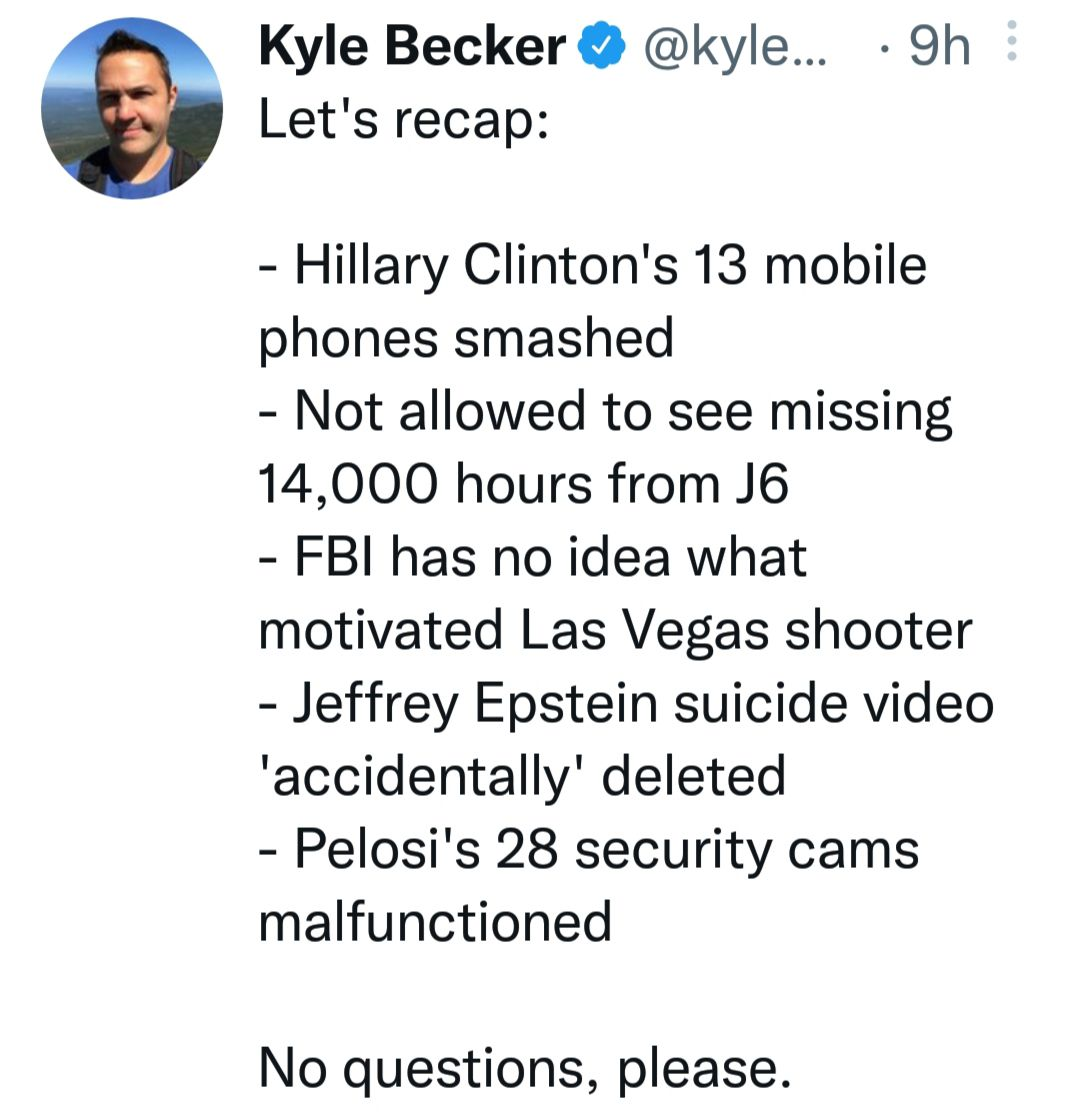
Task: Click the "No questions, please." closing line
Action: [525, 1067]
